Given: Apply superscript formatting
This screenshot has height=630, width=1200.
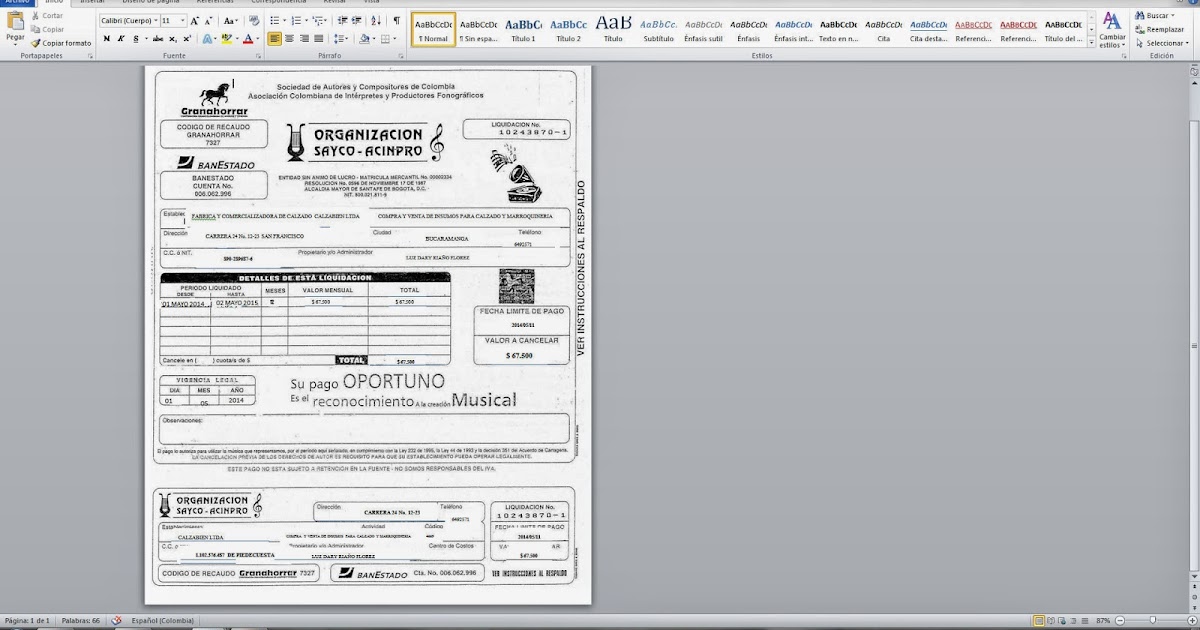Looking at the screenshot, I should point(187,39).
